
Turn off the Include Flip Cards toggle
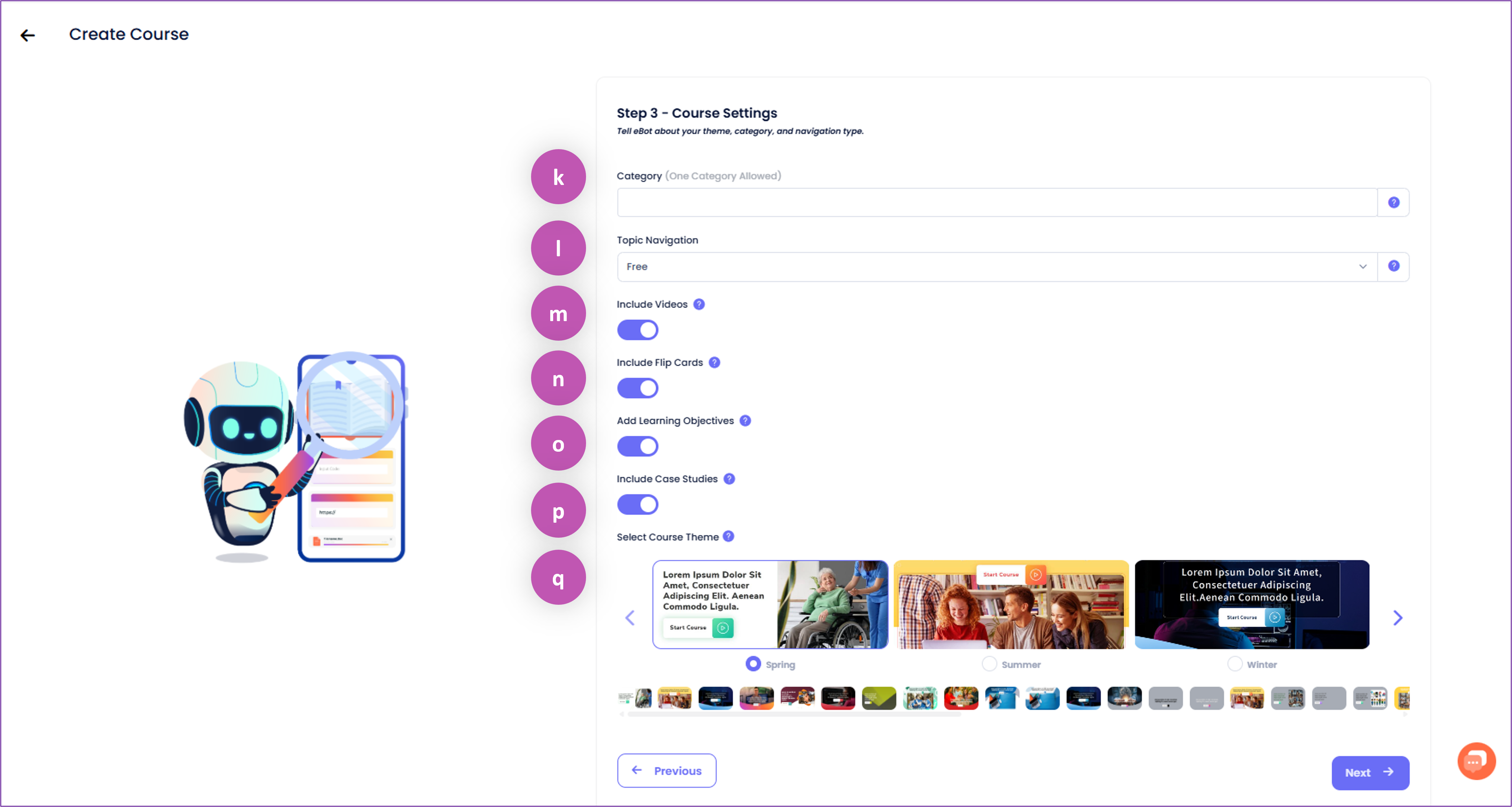[x=637, y=388]
